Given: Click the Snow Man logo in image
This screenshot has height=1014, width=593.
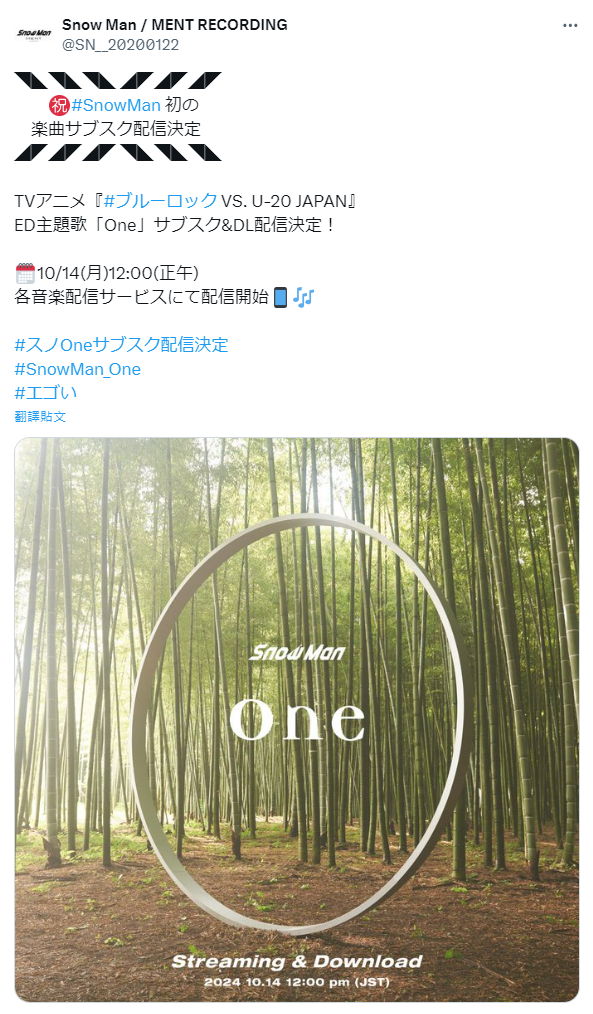Looking at the screenshot, I should 297,653.
